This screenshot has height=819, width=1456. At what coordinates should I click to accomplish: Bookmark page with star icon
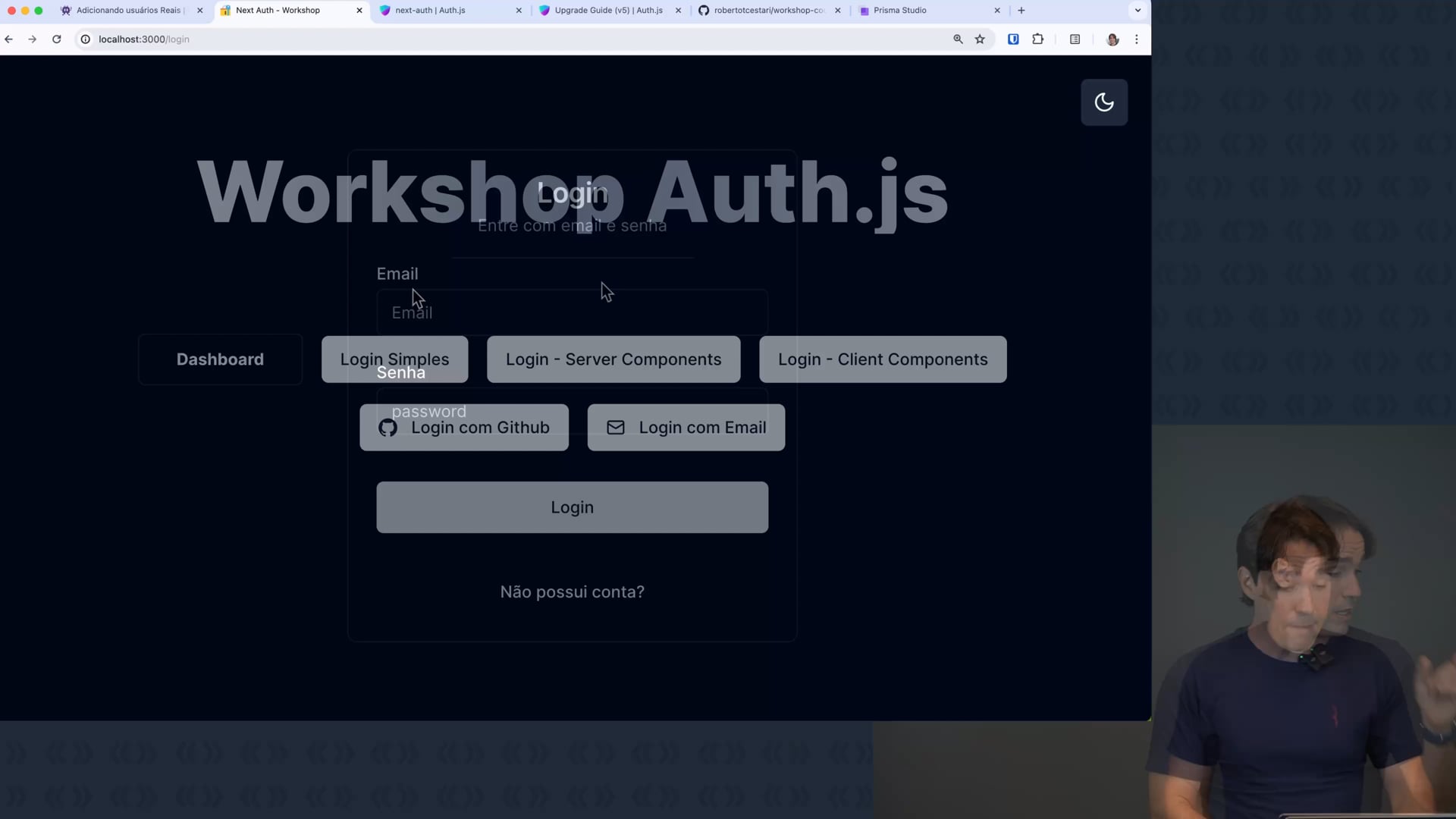(x=980, y=39)
